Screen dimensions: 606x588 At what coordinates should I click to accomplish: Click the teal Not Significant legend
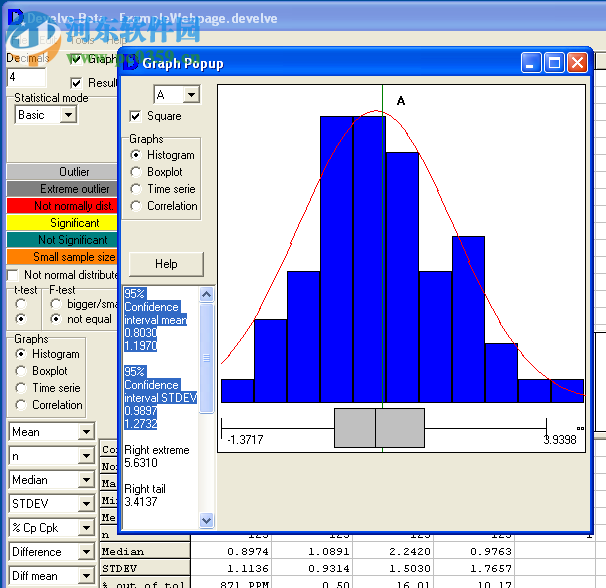tap(62, 240)
